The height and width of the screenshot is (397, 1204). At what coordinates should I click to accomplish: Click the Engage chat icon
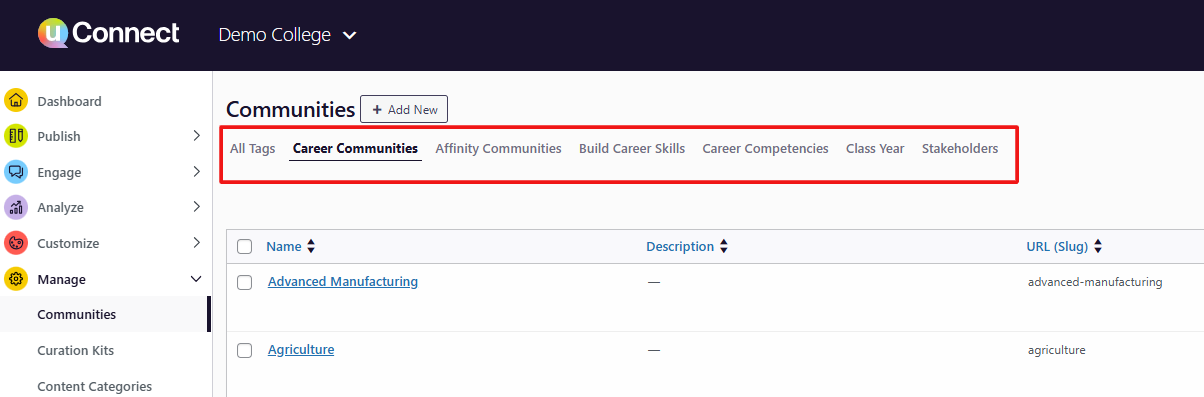click(x=16, y=172)
